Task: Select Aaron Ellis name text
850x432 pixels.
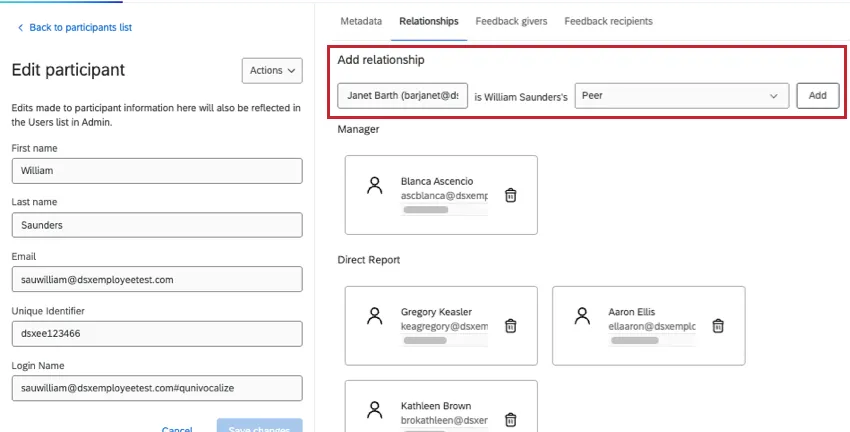Action: pos(632,312)
